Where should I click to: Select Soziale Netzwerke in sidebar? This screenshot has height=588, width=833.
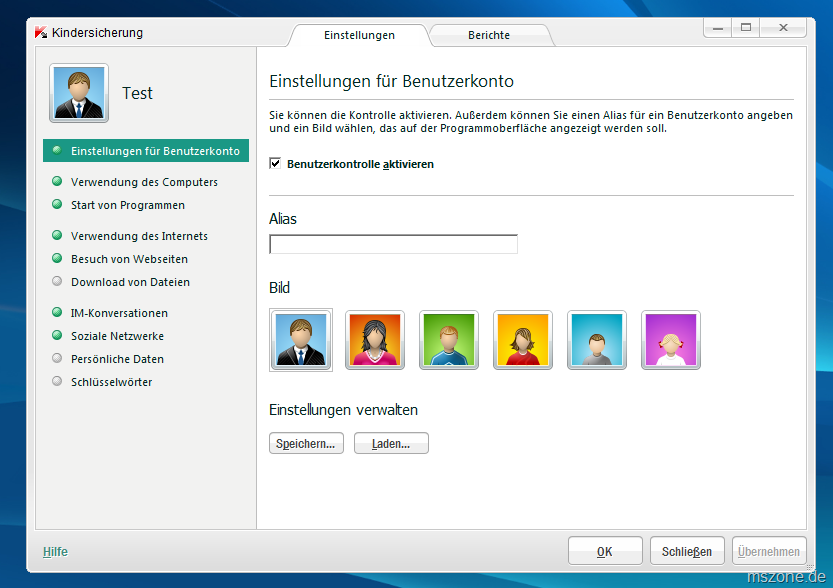[x=117, y=336]
